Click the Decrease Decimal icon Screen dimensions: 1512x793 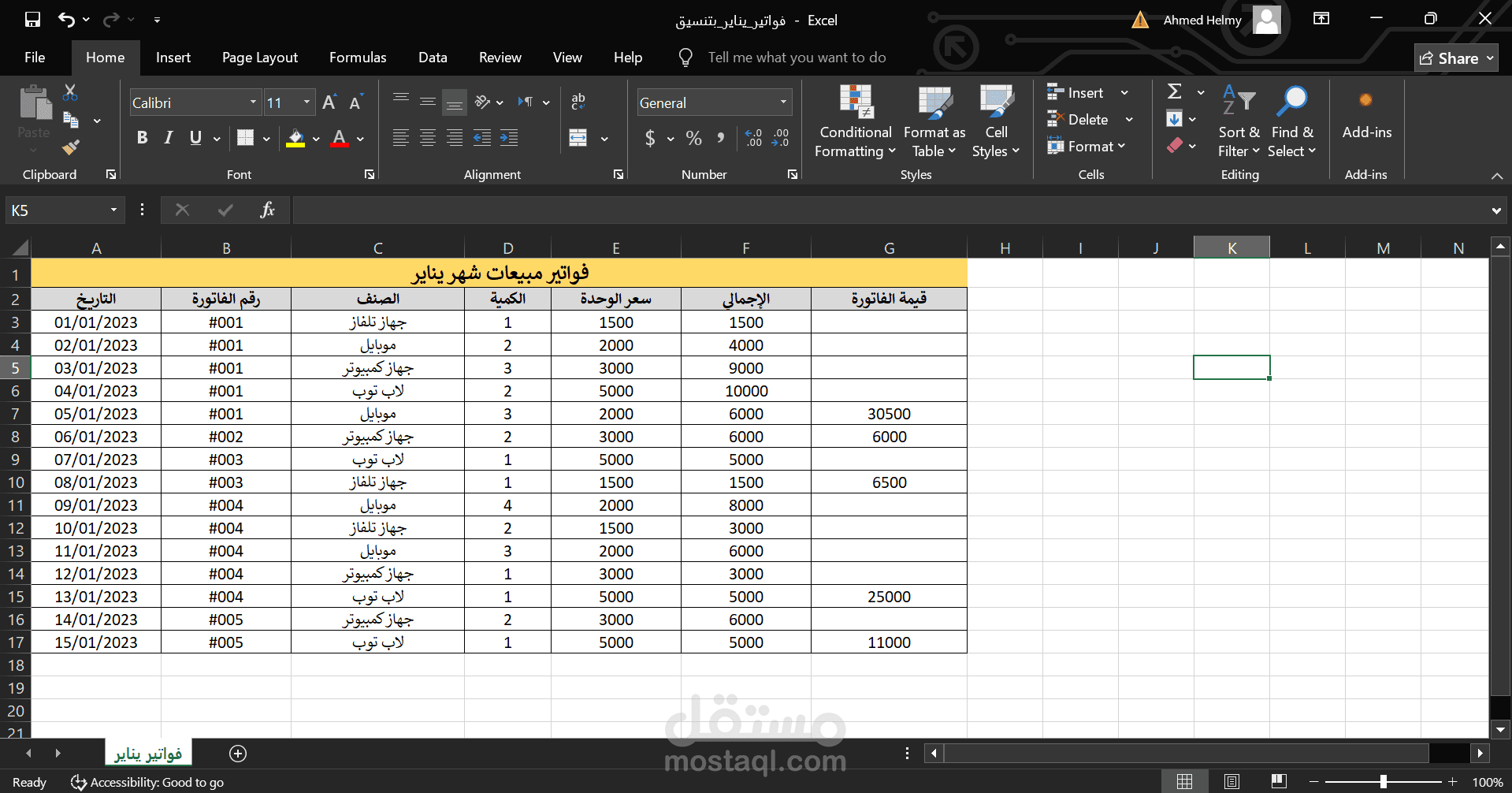(781, 138)
